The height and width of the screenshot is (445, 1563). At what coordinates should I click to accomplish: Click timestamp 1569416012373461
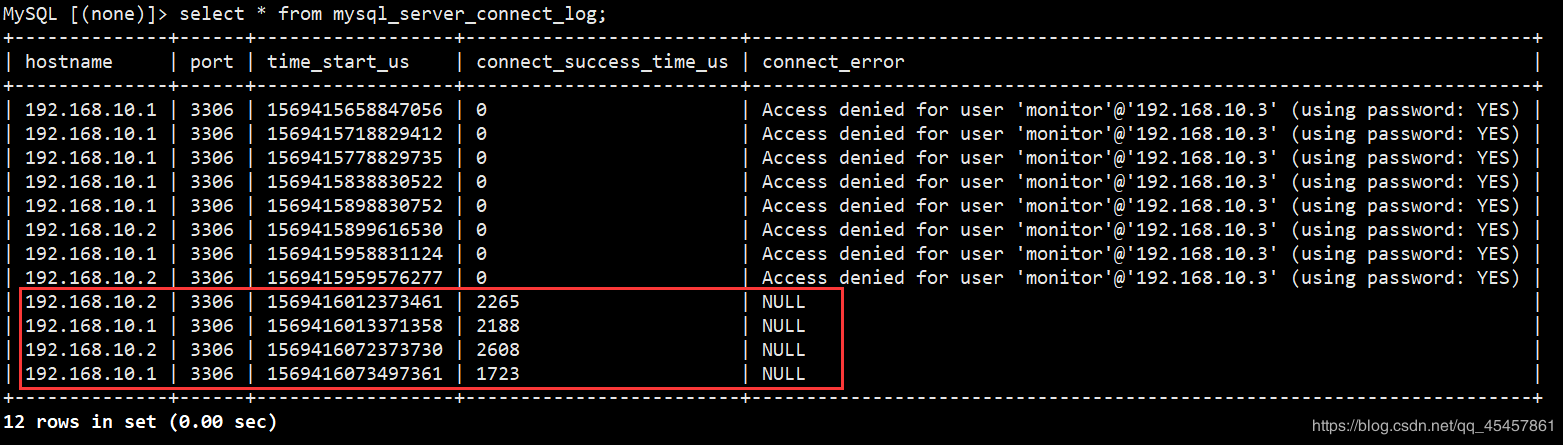(354, 301)
